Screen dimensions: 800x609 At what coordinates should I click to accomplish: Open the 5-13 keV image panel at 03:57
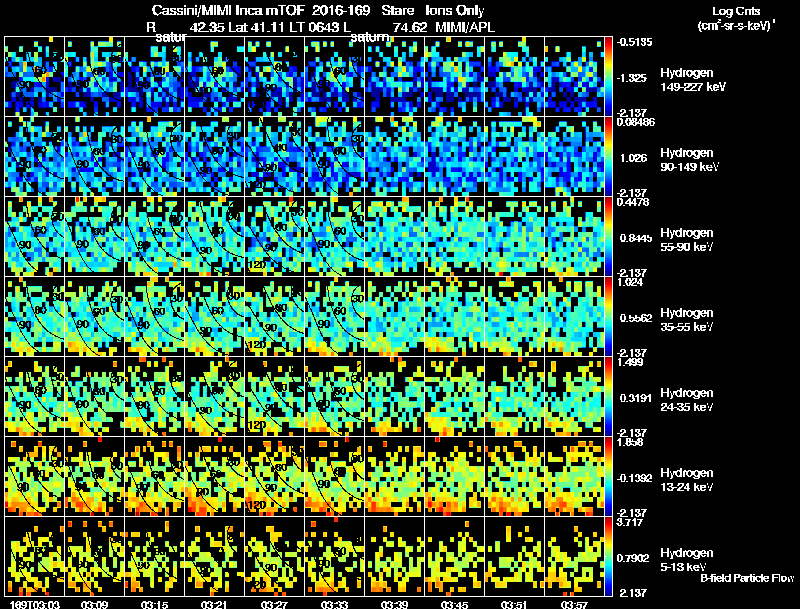click(574, 556)
